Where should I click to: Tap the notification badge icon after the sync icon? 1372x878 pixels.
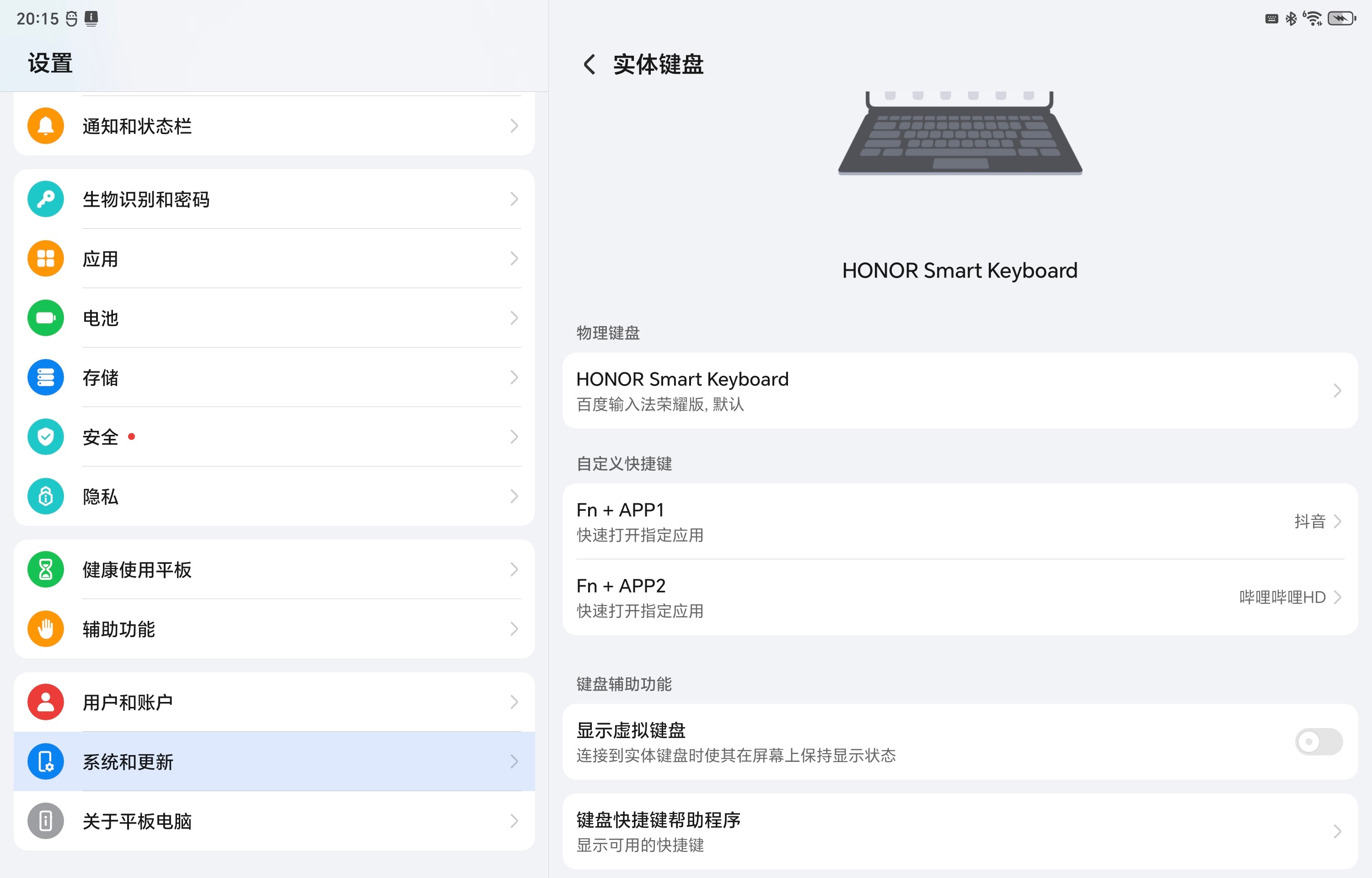pyautogui.click(x=91, y=19)
